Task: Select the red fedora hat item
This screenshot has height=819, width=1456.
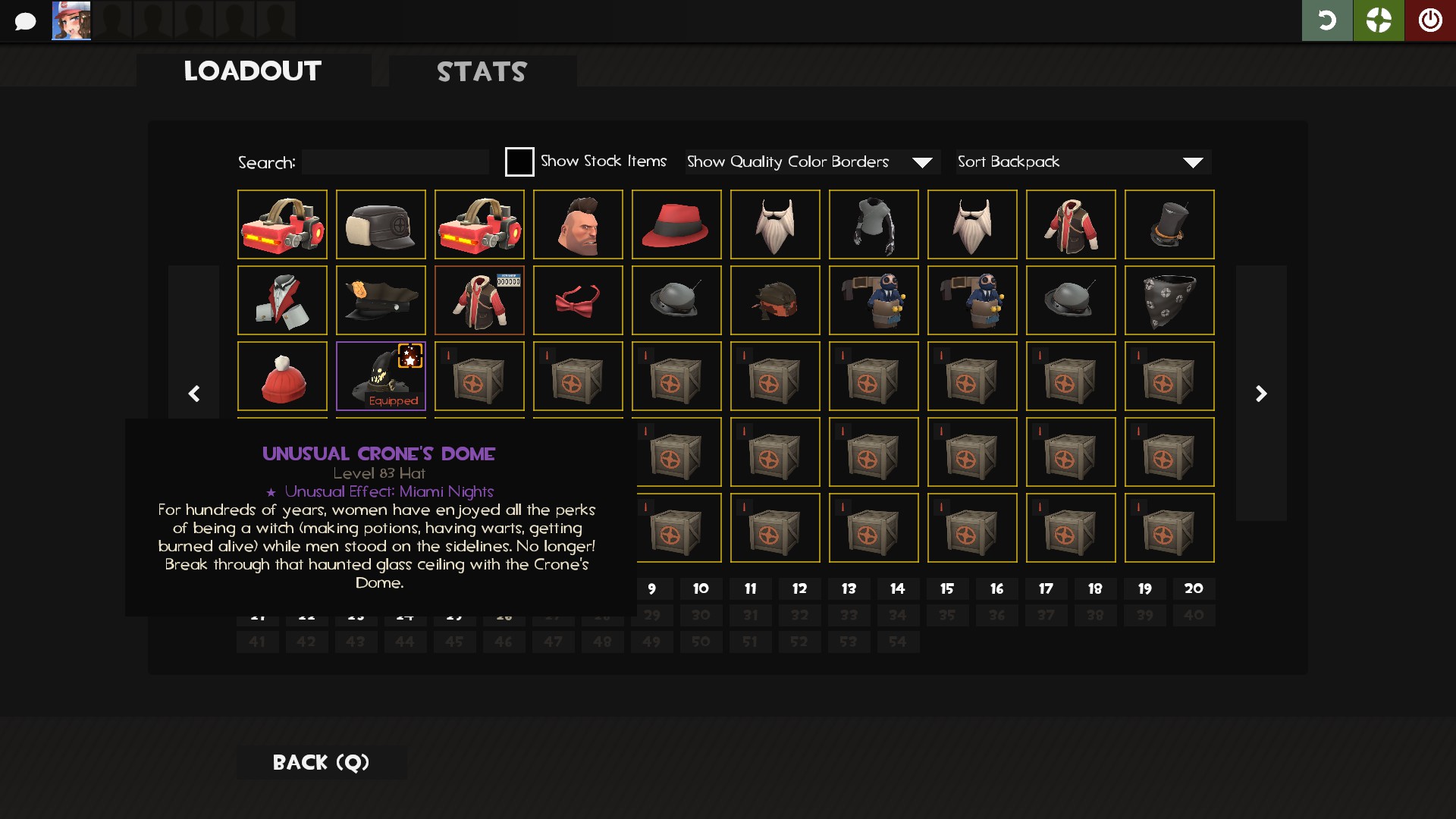Action: tap(676, 224)
